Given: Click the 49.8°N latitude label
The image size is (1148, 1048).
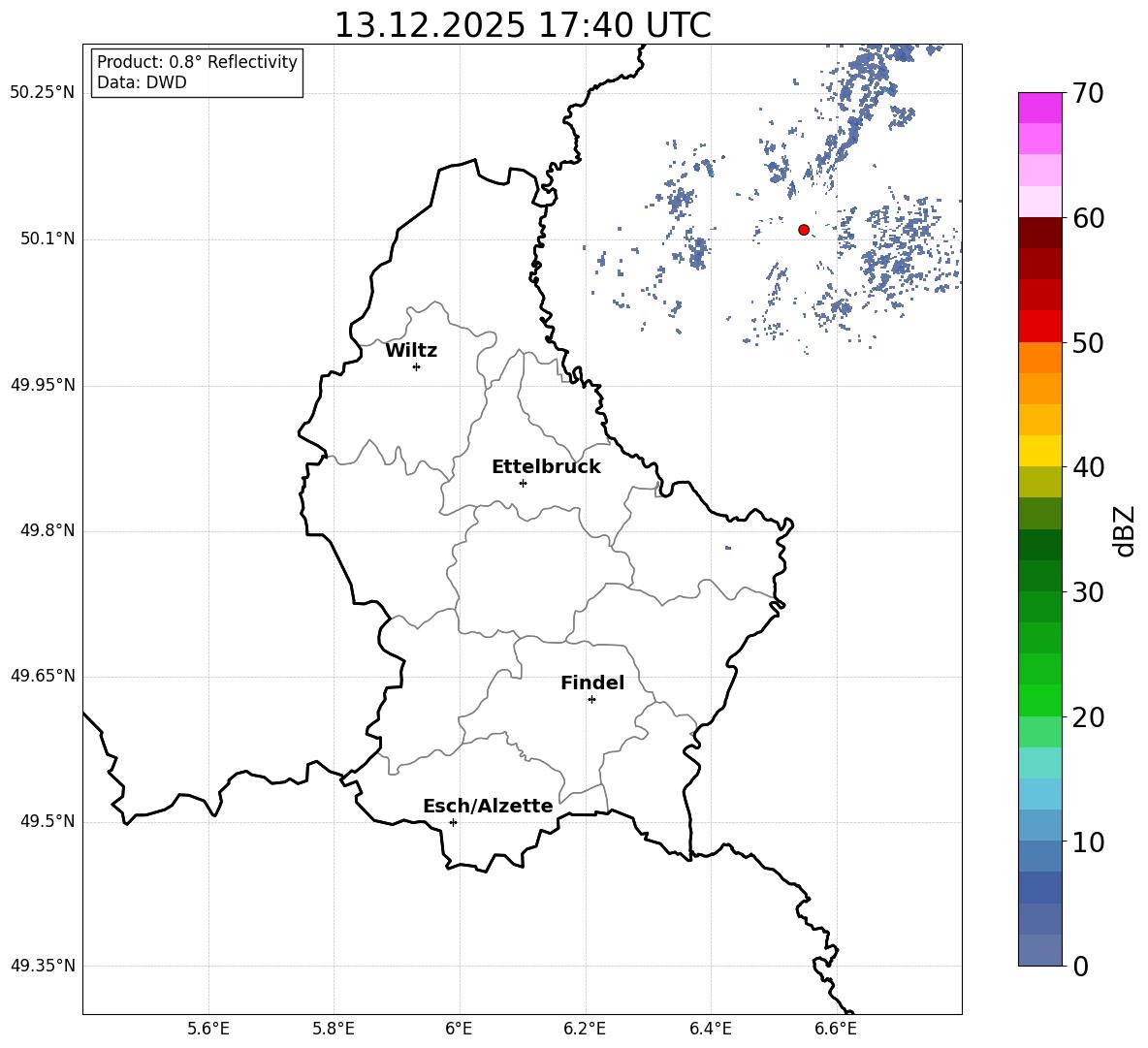Looking at the screenshot, I should (47, 530).
